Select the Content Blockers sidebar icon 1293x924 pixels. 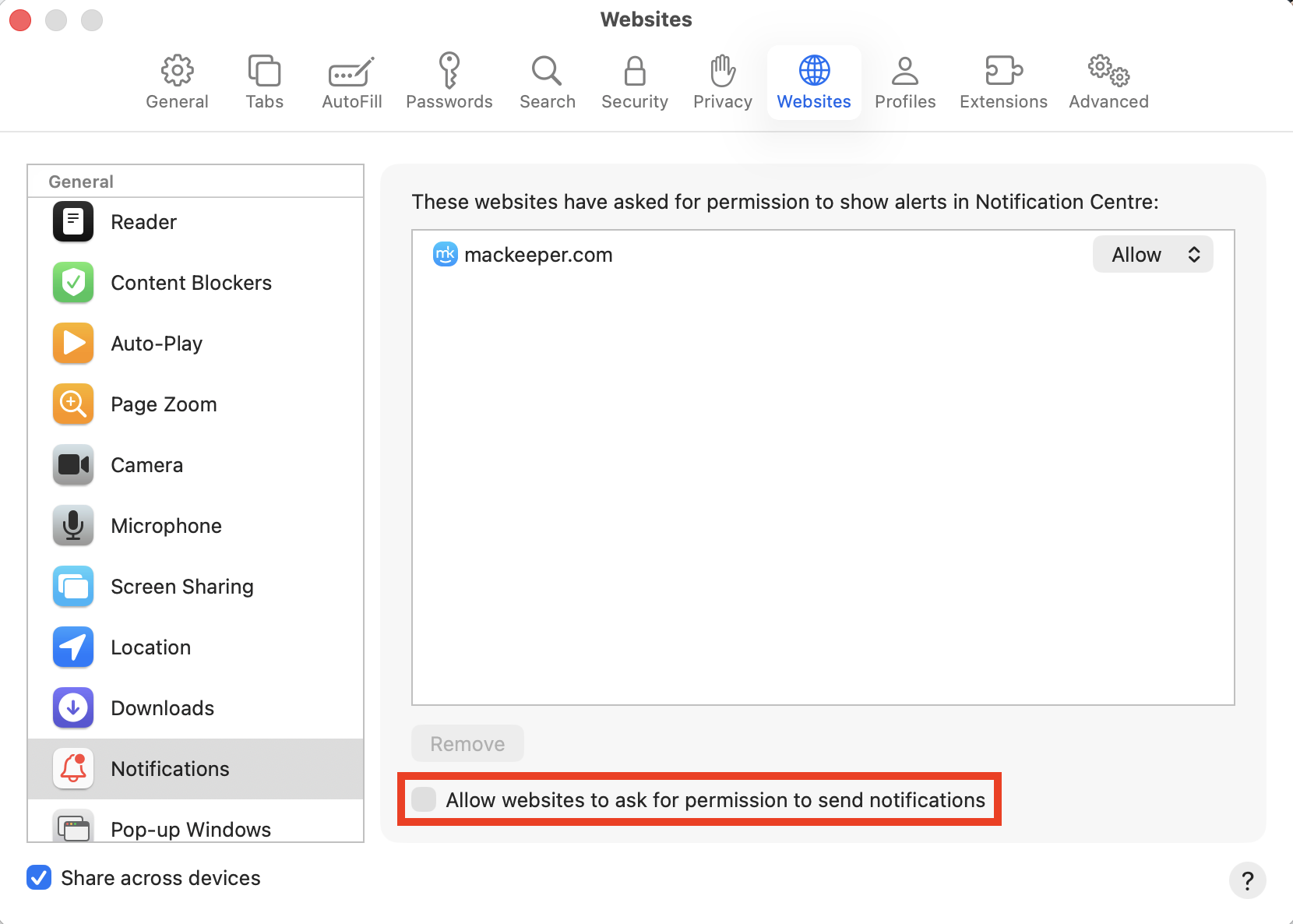tap(191, 282)
